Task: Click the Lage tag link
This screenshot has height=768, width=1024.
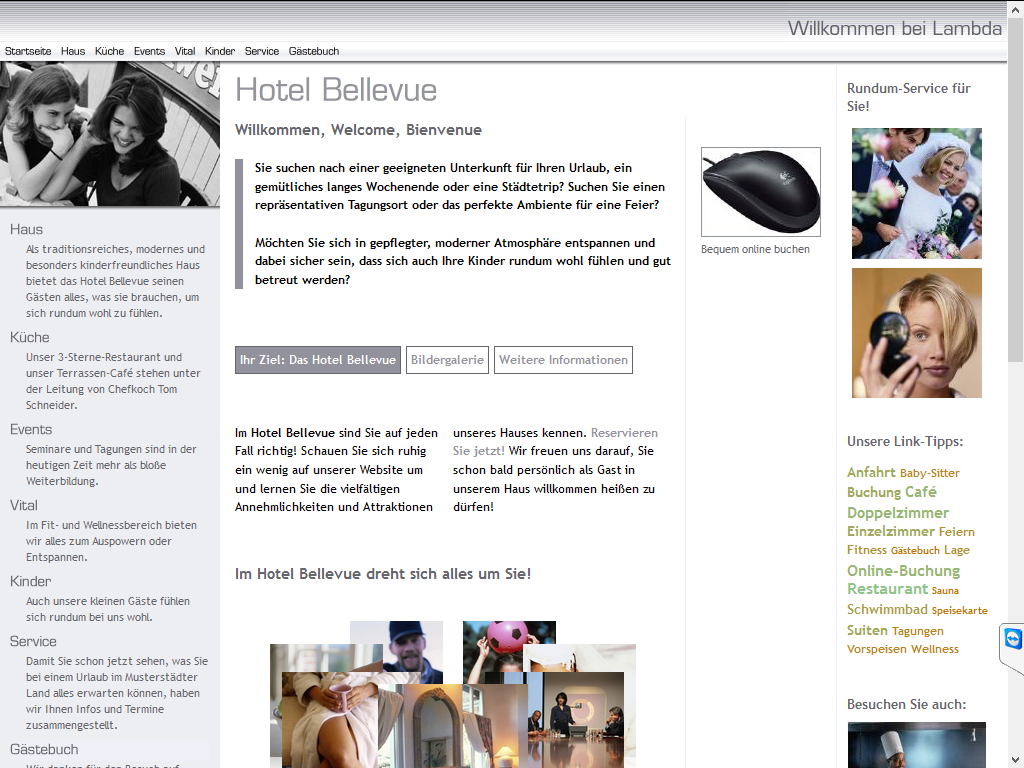Action: (x=957, y=550)
